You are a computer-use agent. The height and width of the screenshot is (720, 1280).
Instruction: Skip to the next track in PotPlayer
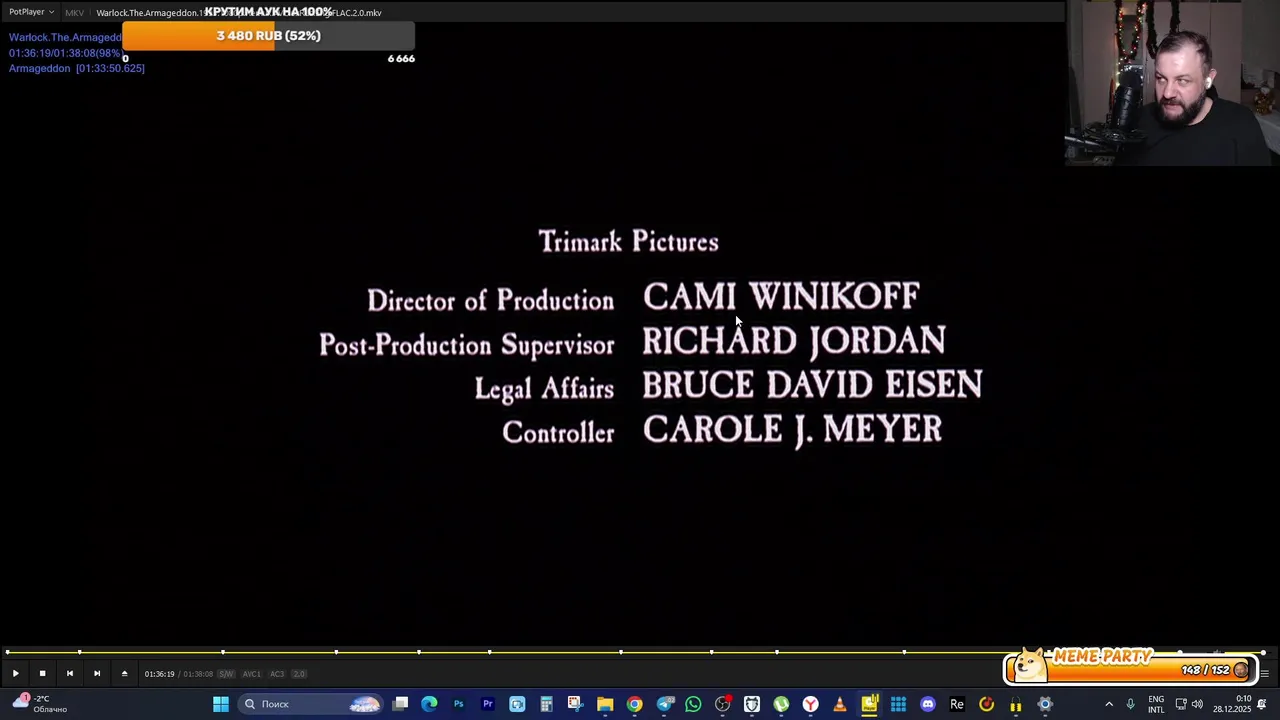(x=97, y=674)
